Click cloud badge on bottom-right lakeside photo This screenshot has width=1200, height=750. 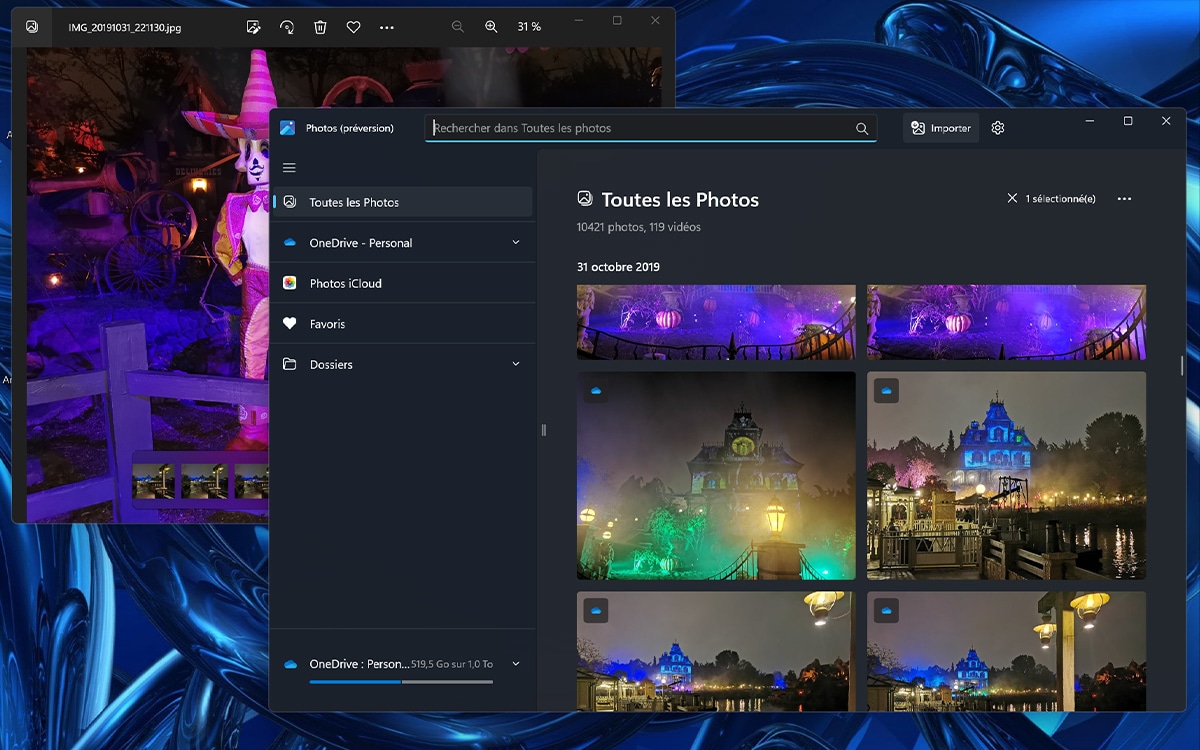[886, 610]
